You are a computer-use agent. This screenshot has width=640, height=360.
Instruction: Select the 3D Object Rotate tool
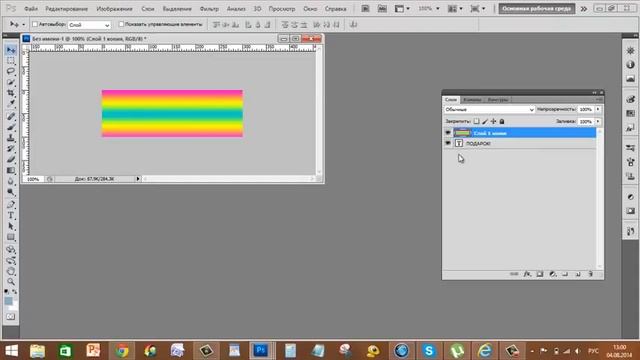pyautogui.click(x=11, y=249)
